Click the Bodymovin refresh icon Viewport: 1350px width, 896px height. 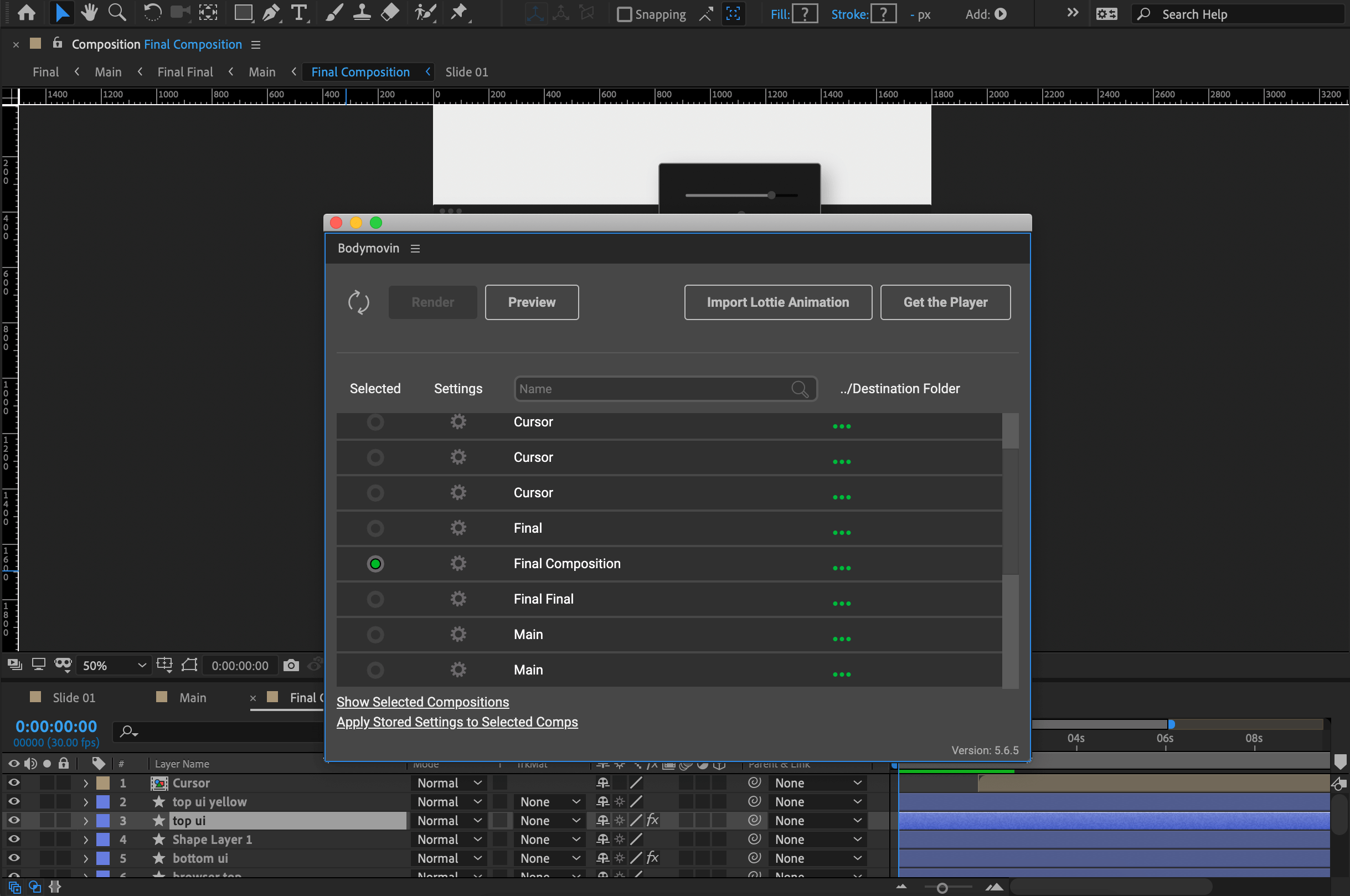358,302
